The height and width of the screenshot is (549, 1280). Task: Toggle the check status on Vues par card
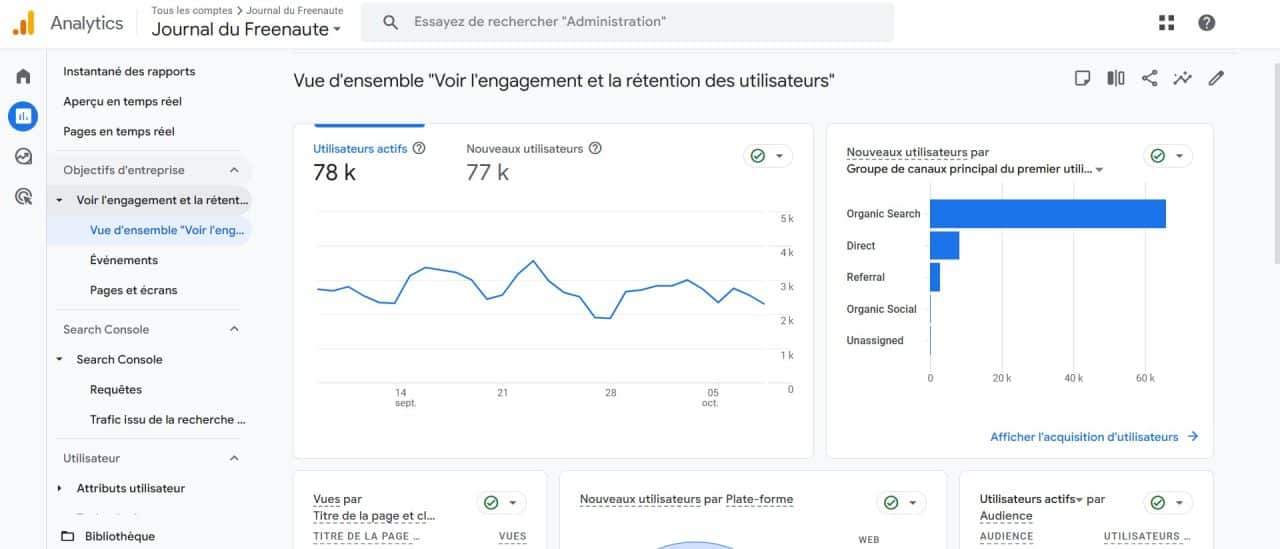(501, 503)
